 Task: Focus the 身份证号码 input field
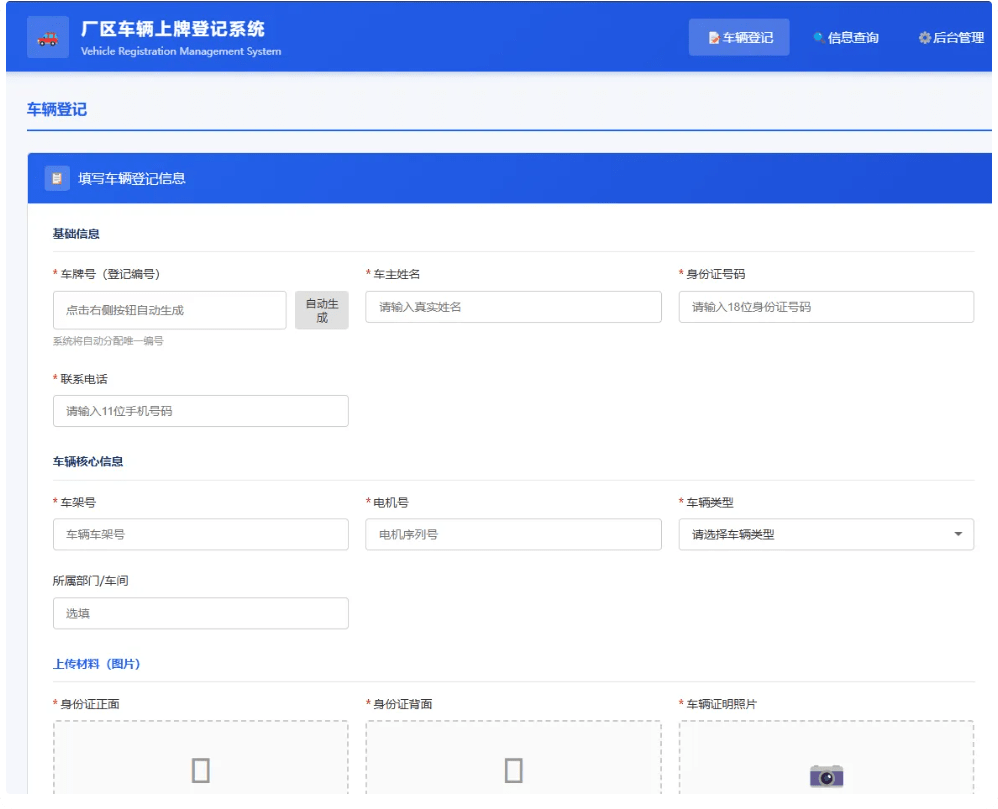(x=826, y=307)
